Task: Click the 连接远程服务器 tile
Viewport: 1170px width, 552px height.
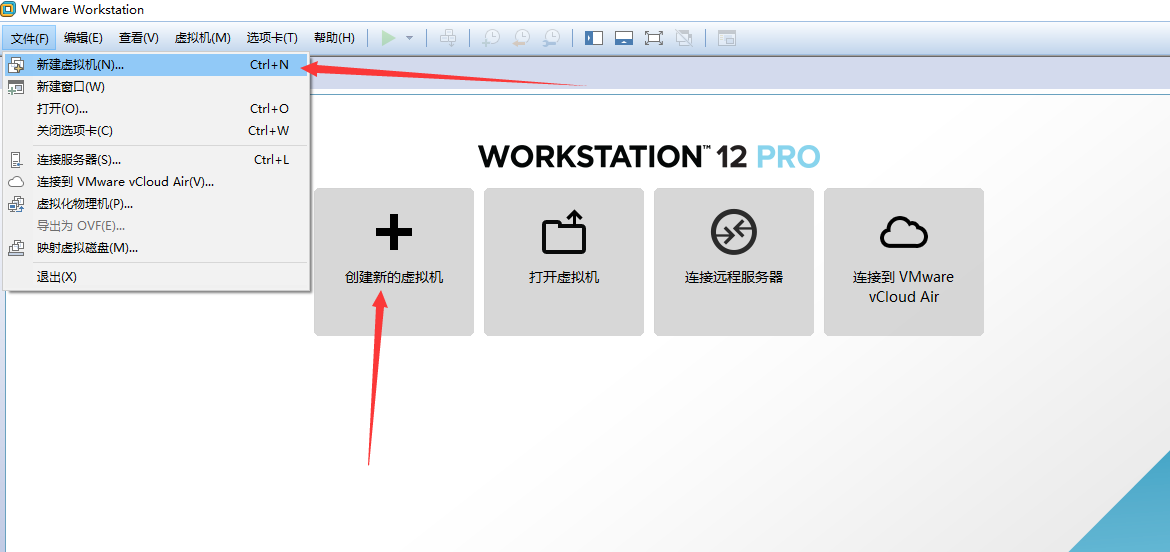Action: click(734, 262)
